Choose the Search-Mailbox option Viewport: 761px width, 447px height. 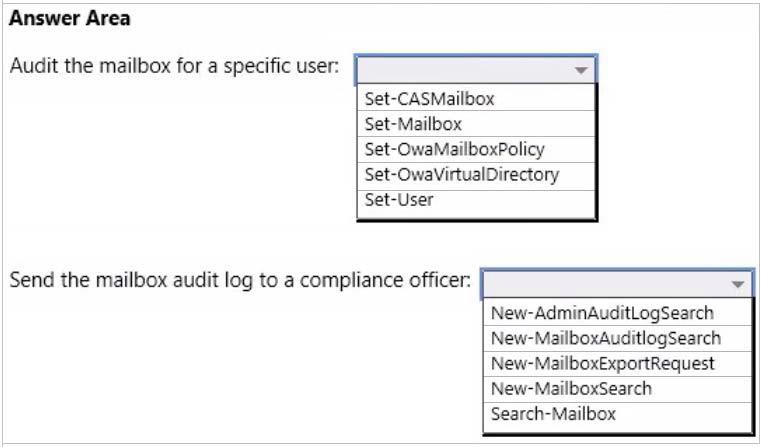(x=617, y=415)
